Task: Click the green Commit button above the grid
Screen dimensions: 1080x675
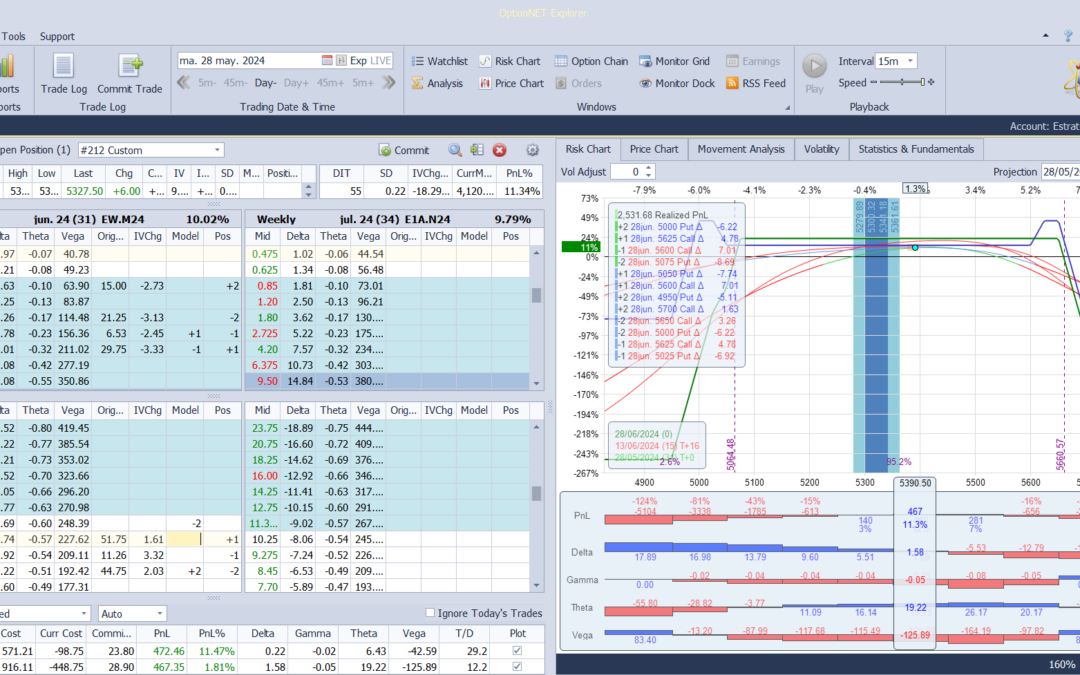Action: coord(404,150)
